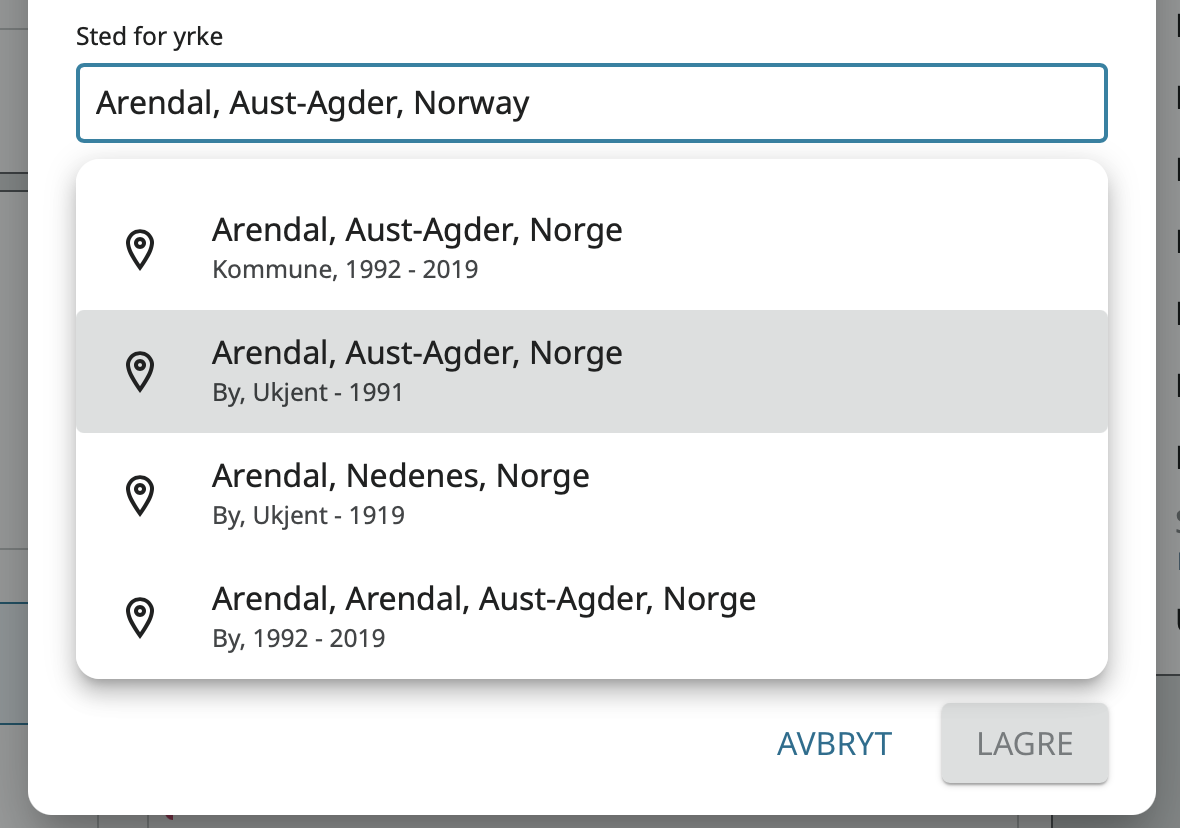Viewport: 1180px width, 828px height.
Task: Click the pin icon beside Arendal, Arendal, Aust-Agder
Action: coord(141,617)
